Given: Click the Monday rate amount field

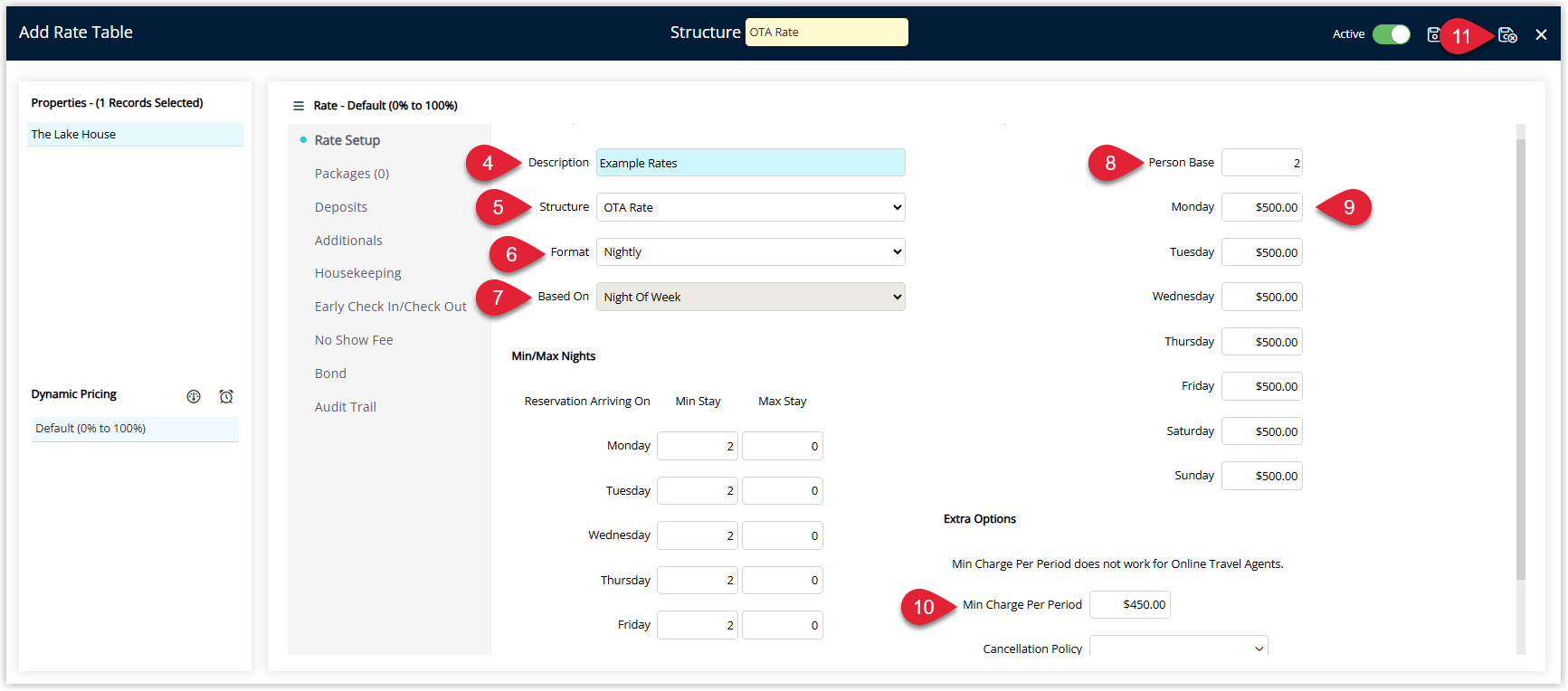Looking at the screenshot, I should pos(1262,207).
